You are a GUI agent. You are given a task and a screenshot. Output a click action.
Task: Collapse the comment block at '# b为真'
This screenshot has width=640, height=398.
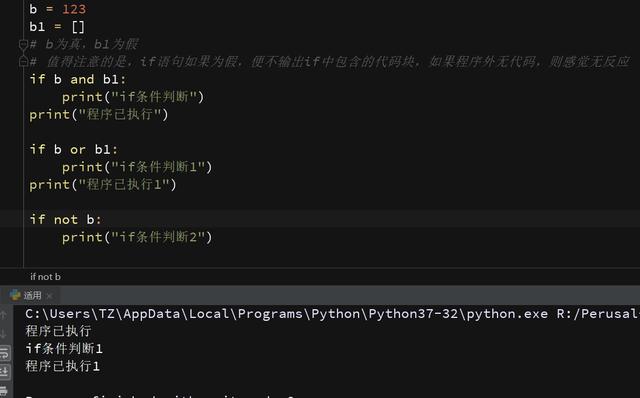[x=23, y=44]
